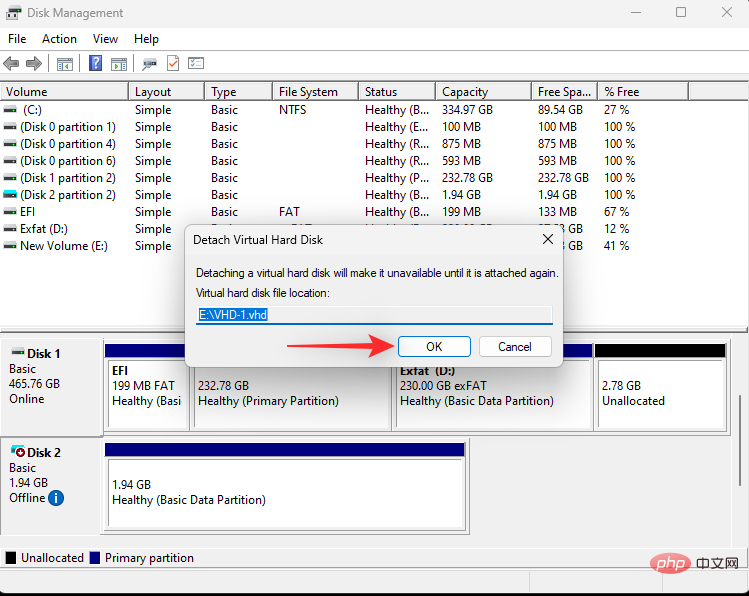Click the Disk 1 drive icon
749x596 pixels.
click(18, 352)
